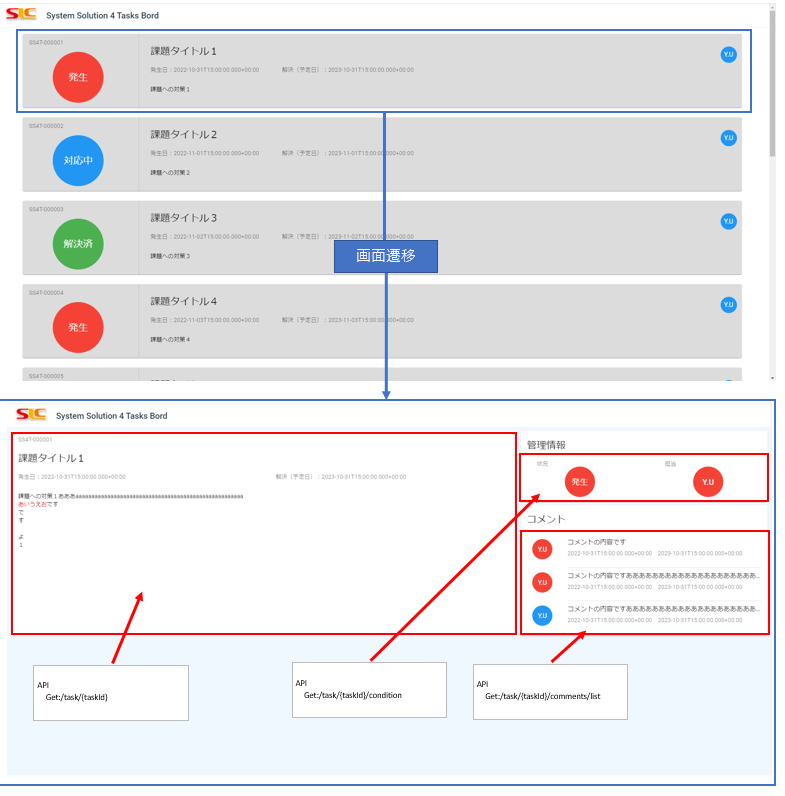This screenshot has height=796, width=785.
Task: Click the 担当 label under 管理情報
Action: 670,463
